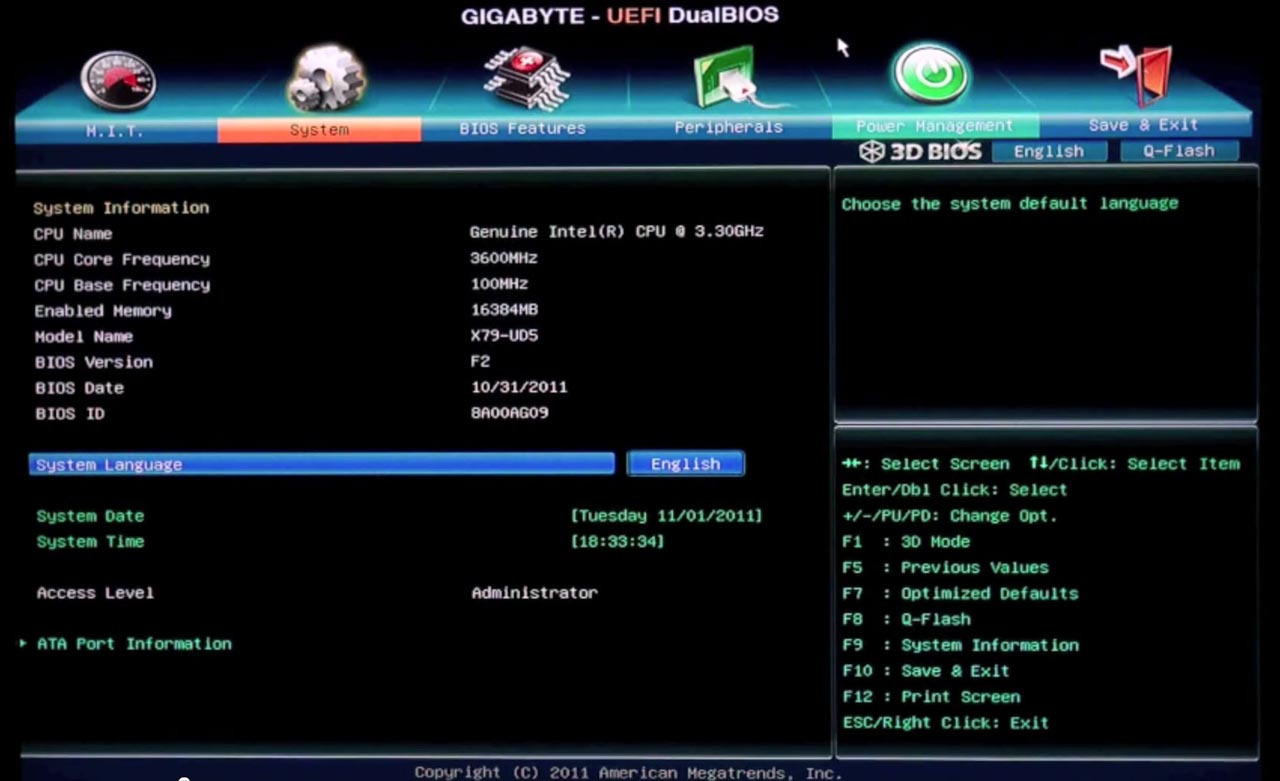Switch to the M.I.T. tab

[118, 130]
